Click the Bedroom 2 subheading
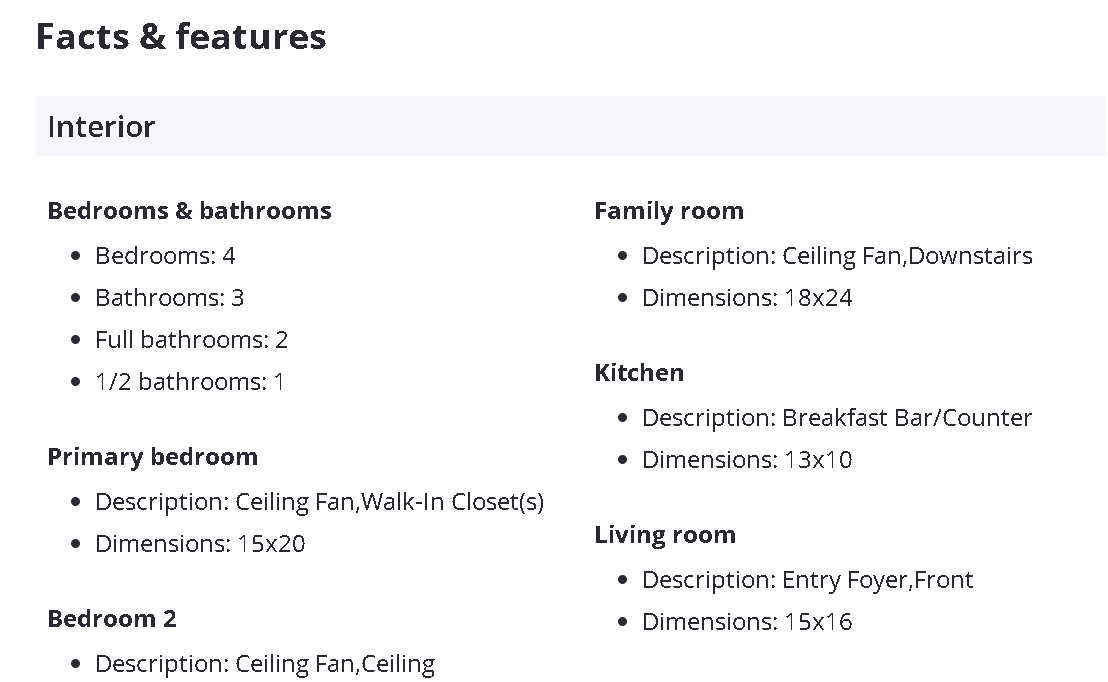 [x=112, y=619]
